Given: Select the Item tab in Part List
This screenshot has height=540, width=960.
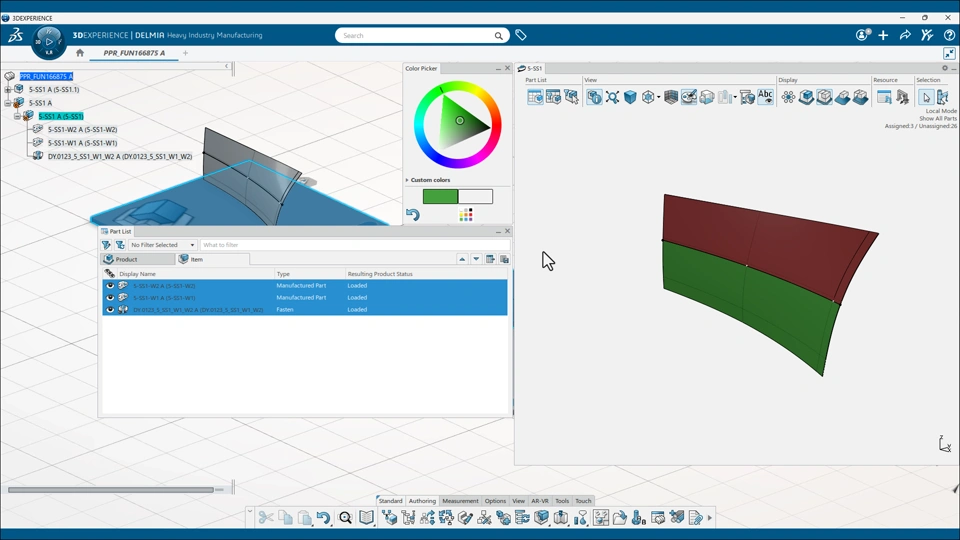Looking at the screenshot, I should point(212,260).
